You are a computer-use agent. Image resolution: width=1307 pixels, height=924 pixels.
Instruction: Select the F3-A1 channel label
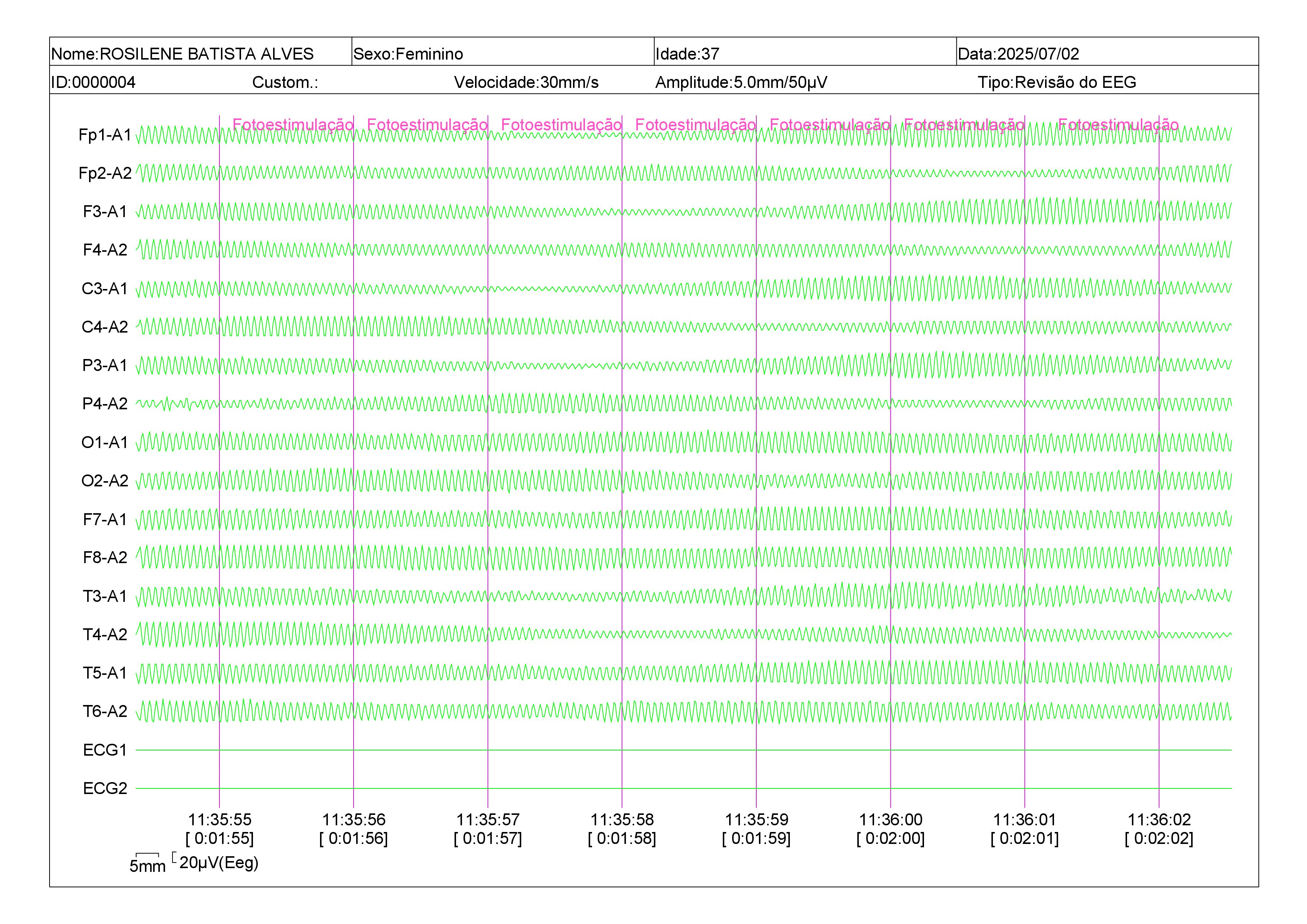[x=105, y=212]
